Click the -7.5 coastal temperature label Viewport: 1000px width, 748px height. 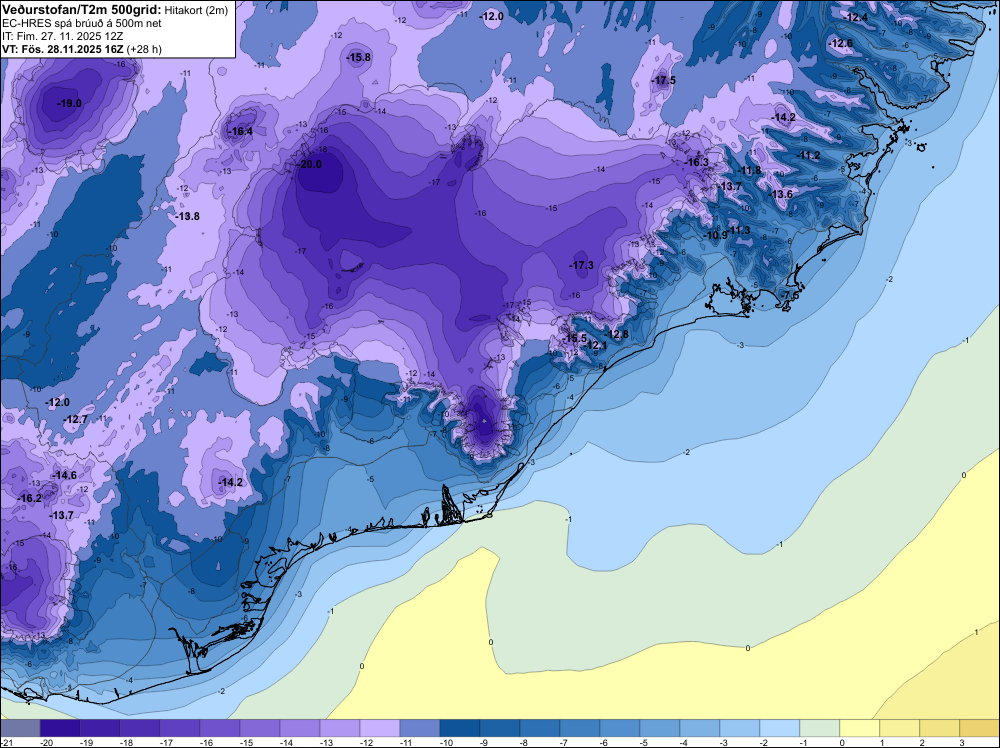click(x=790, y=295)
